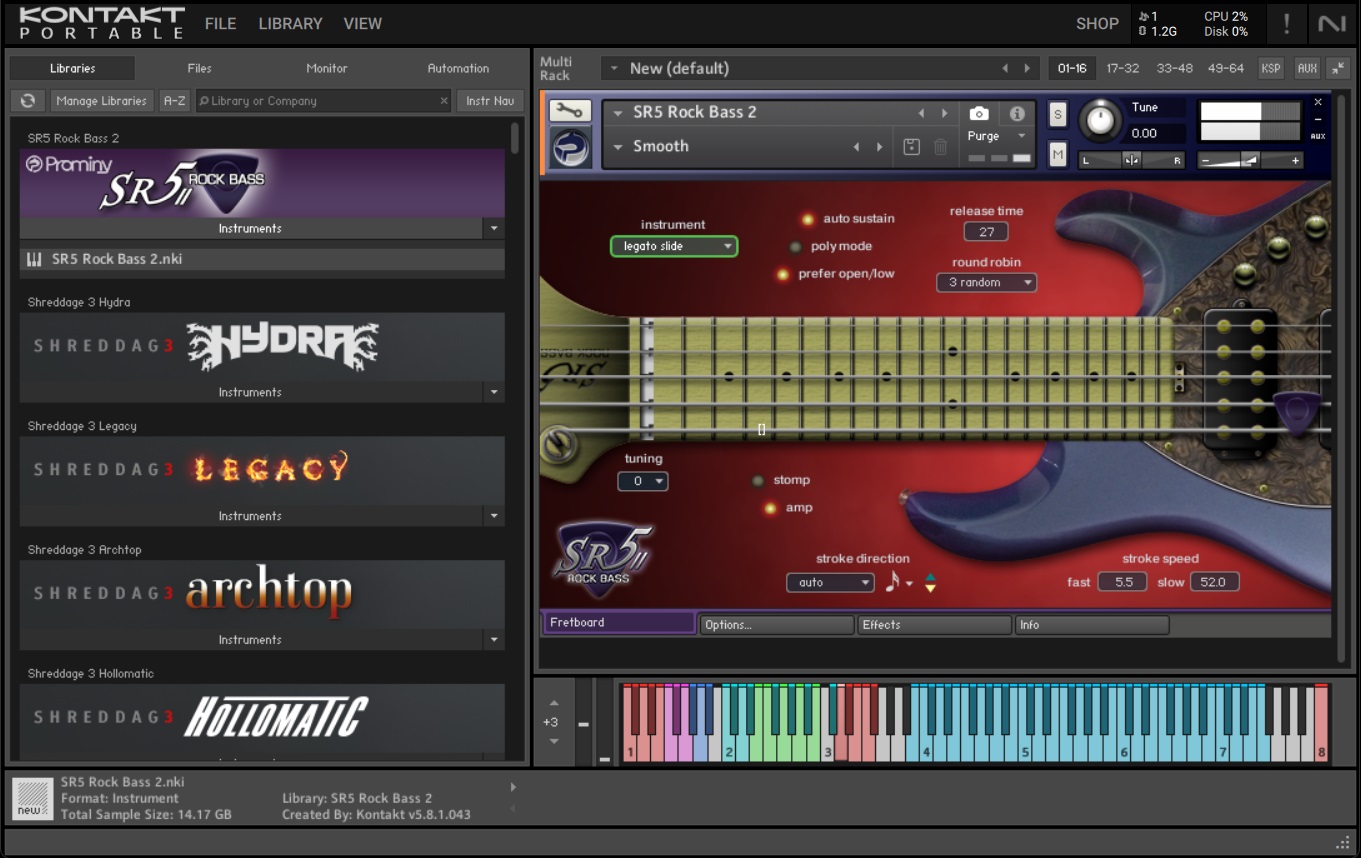Screen dimensions: 1361x858
Task: Open instrument edit mode wrench icon
Action: point(571,111)
